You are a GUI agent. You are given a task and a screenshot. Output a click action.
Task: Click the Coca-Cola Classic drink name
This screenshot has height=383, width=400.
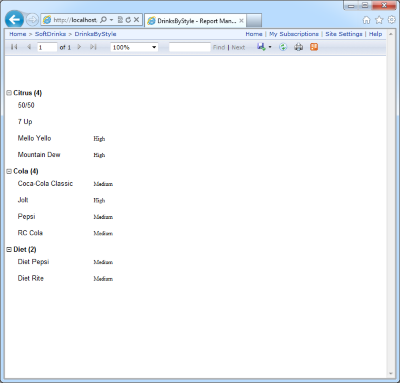[x=45, y=183]
